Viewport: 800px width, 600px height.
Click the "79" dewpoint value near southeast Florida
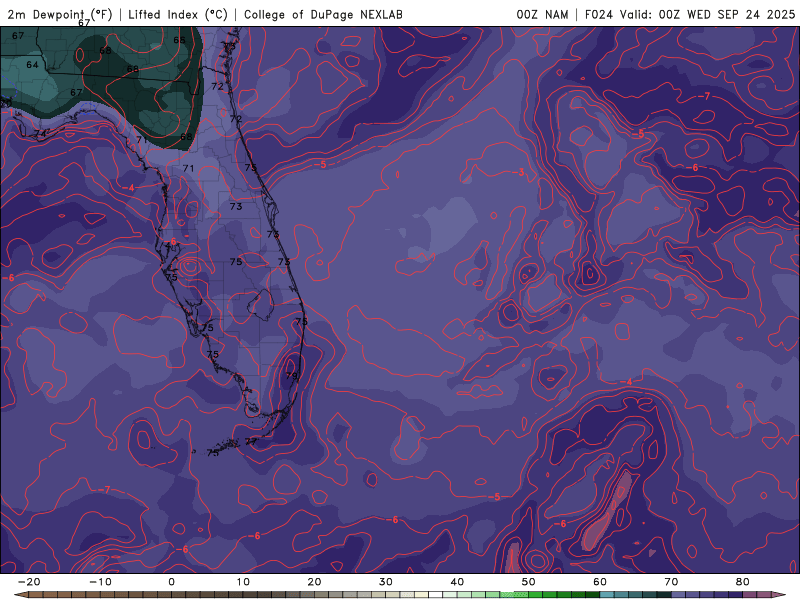pos(291,376)
